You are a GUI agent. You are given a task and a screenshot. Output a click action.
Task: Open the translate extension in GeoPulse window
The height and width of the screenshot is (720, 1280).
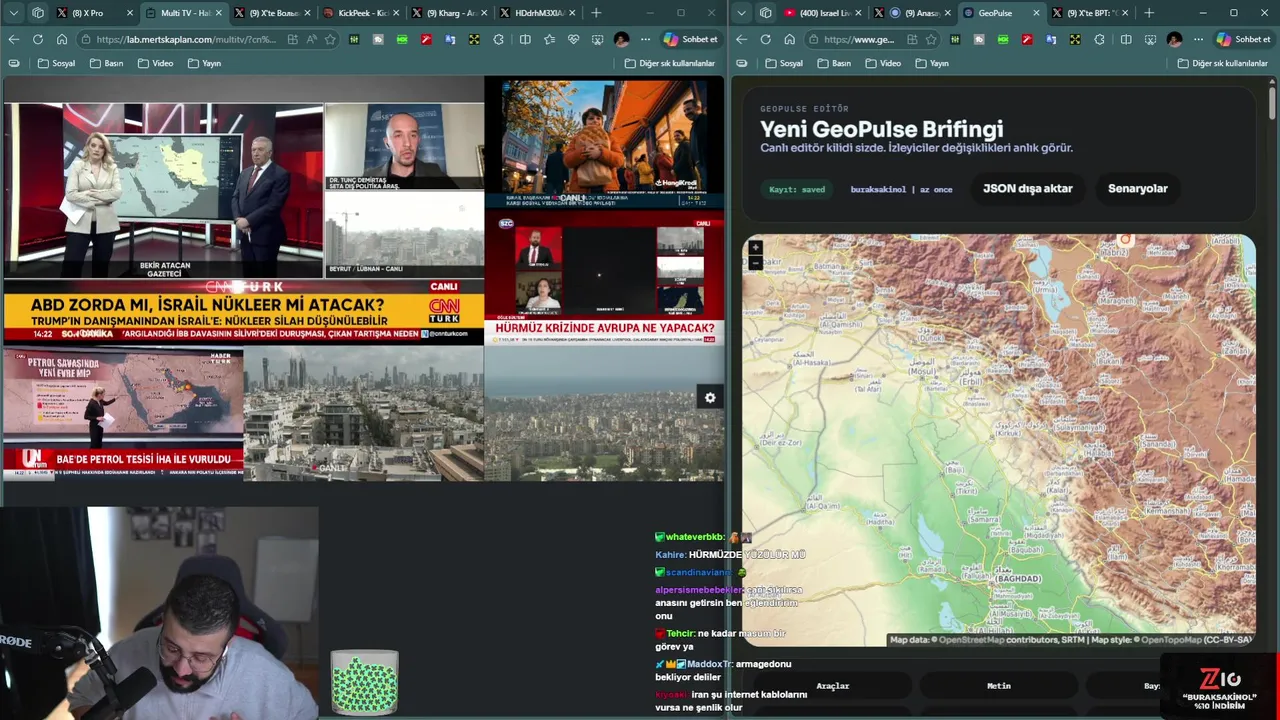1051,39
